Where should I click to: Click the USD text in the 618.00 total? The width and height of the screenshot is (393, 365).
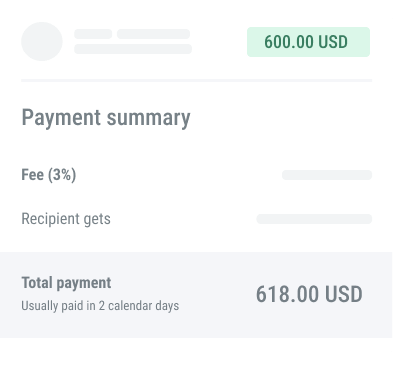344,294
